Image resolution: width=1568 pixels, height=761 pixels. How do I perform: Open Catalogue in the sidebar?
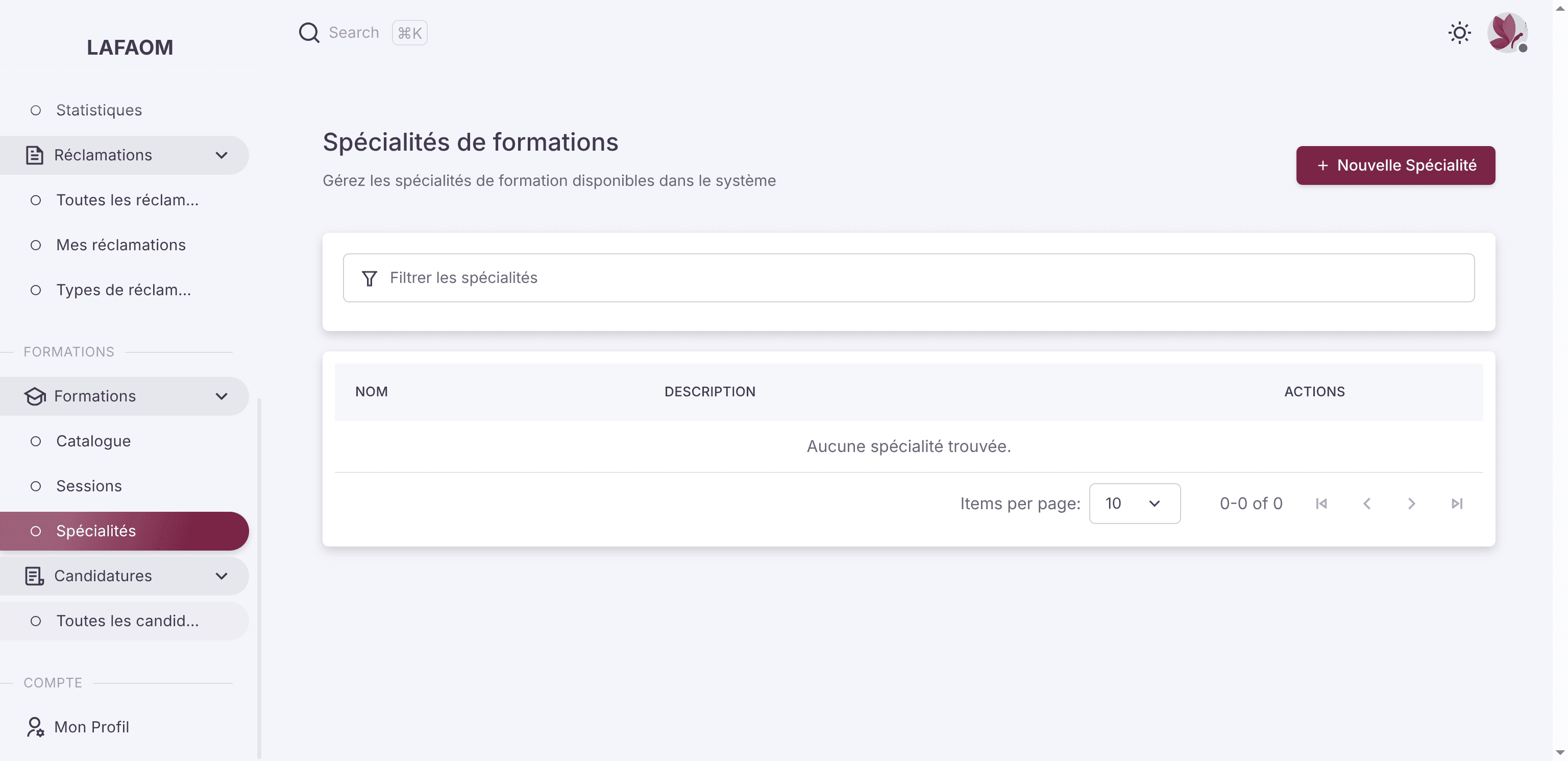(x=124, y=441)
